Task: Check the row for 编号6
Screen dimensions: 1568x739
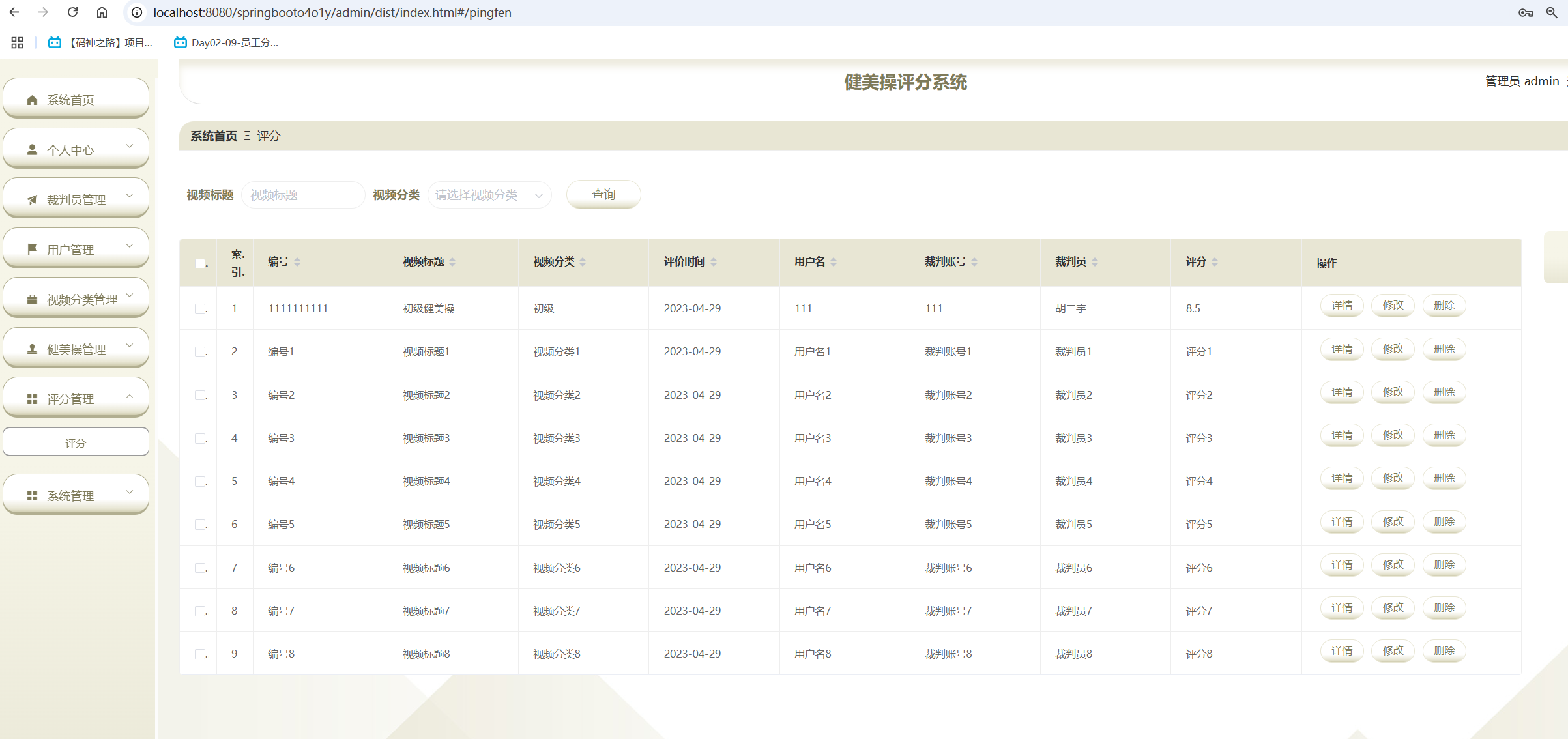Action: point(200,568)
